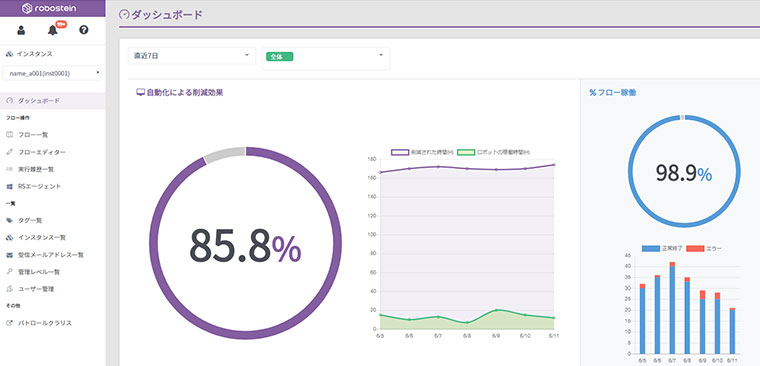
Task: Toggle 削減された時間 legend series
Action: click(422, 152)
